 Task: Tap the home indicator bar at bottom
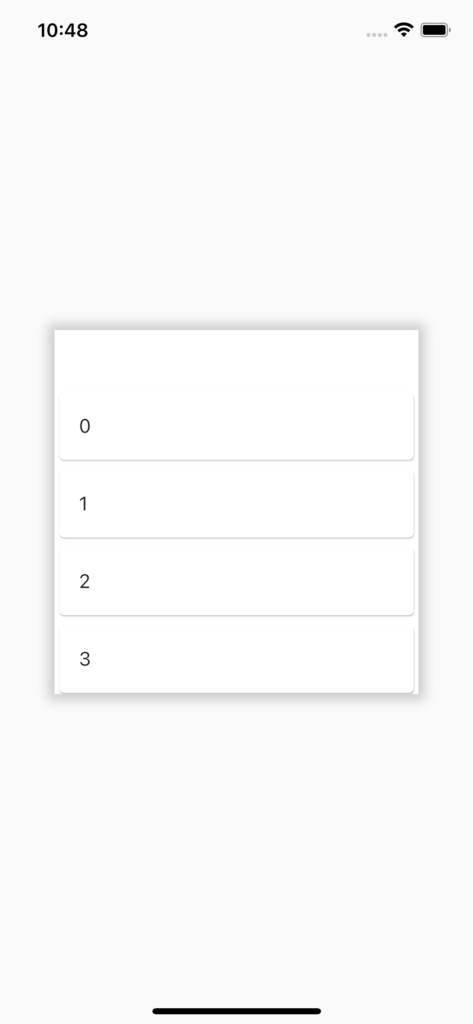[x=236, y=1011]
